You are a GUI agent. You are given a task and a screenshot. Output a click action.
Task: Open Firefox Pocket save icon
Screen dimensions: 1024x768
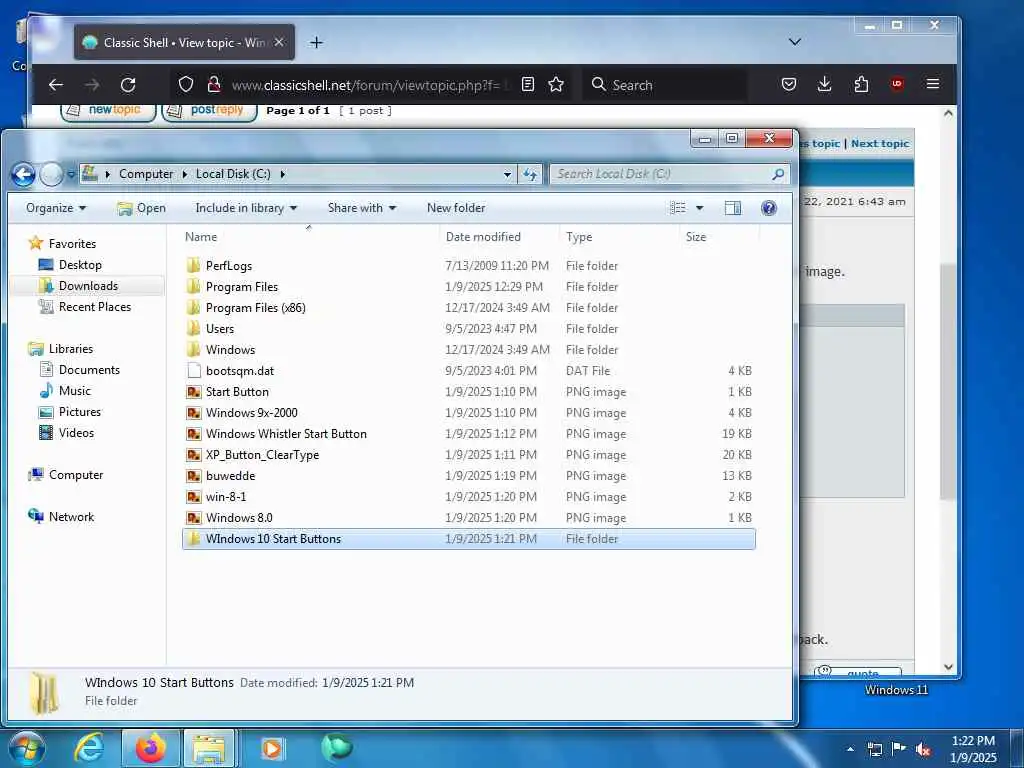[789, 84]
